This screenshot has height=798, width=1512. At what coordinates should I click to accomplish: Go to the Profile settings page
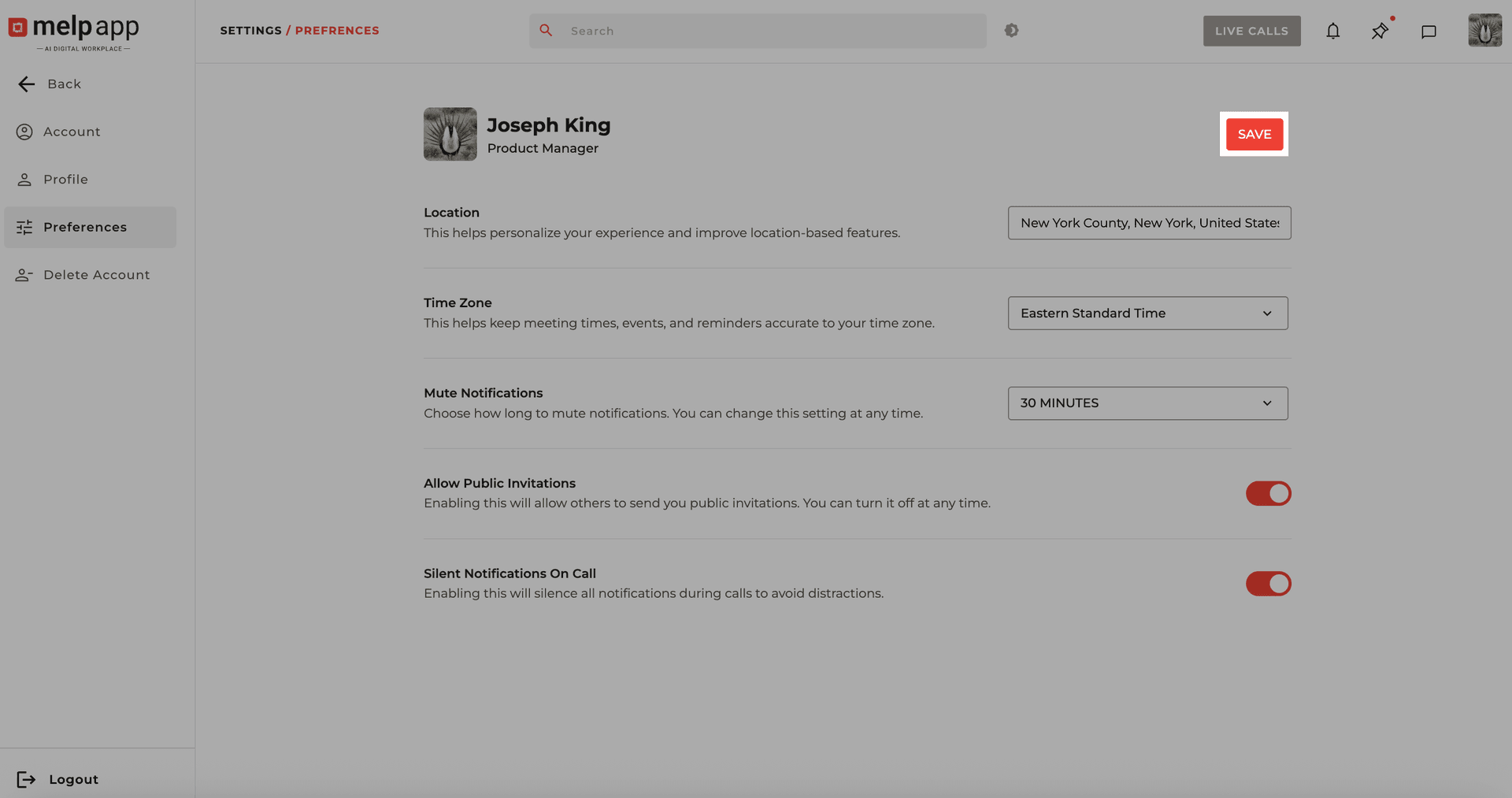[x=65, y=180]
